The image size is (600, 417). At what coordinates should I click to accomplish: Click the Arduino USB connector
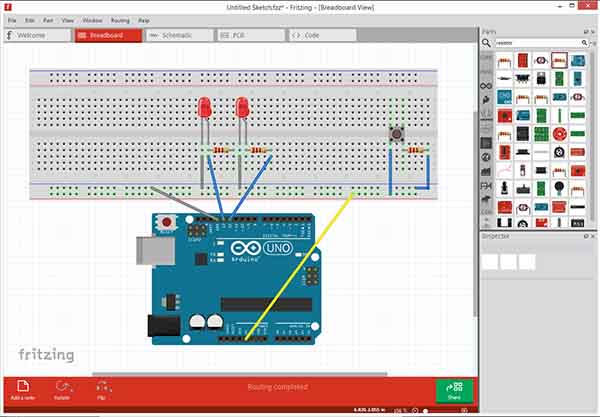coord(155,251)
